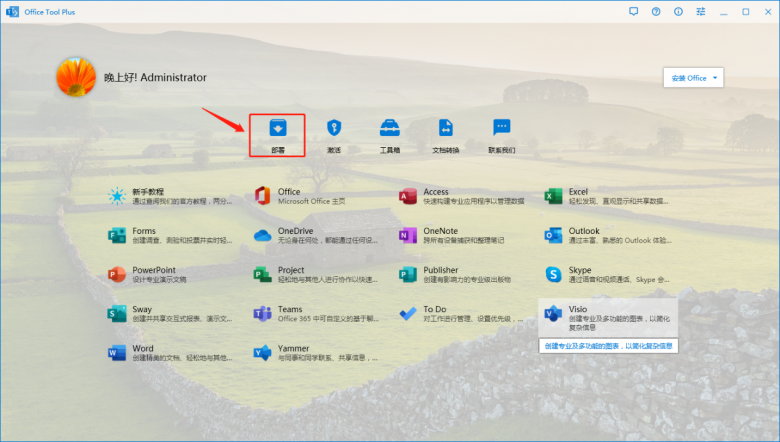Open the about info icon

point(678,11)
